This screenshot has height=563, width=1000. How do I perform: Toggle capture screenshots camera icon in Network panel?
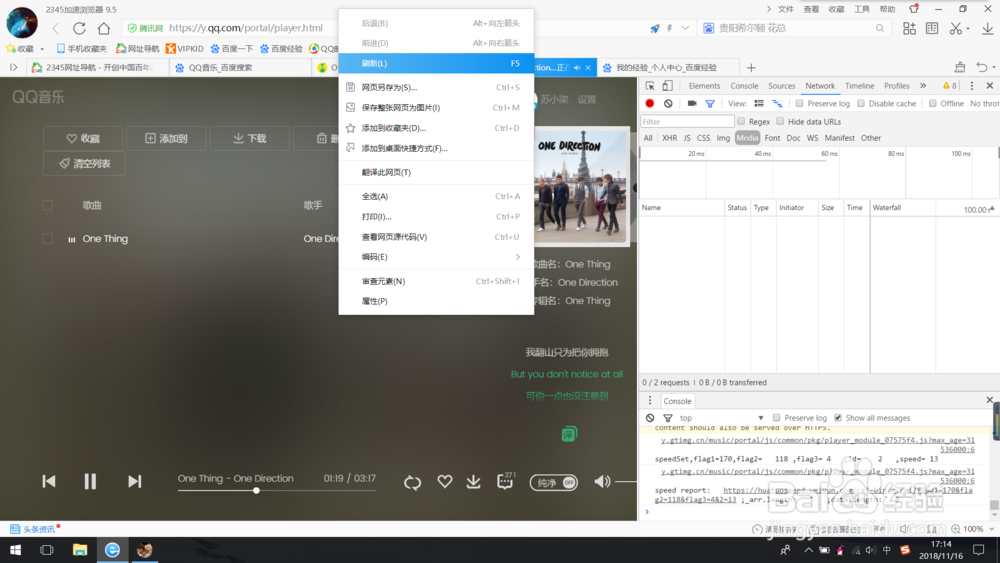pos(691,103)
